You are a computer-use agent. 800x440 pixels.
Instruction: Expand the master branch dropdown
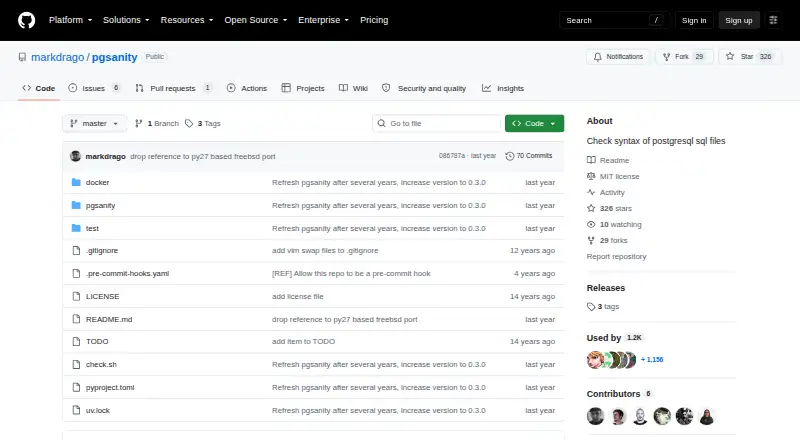[x=94, y=124]
